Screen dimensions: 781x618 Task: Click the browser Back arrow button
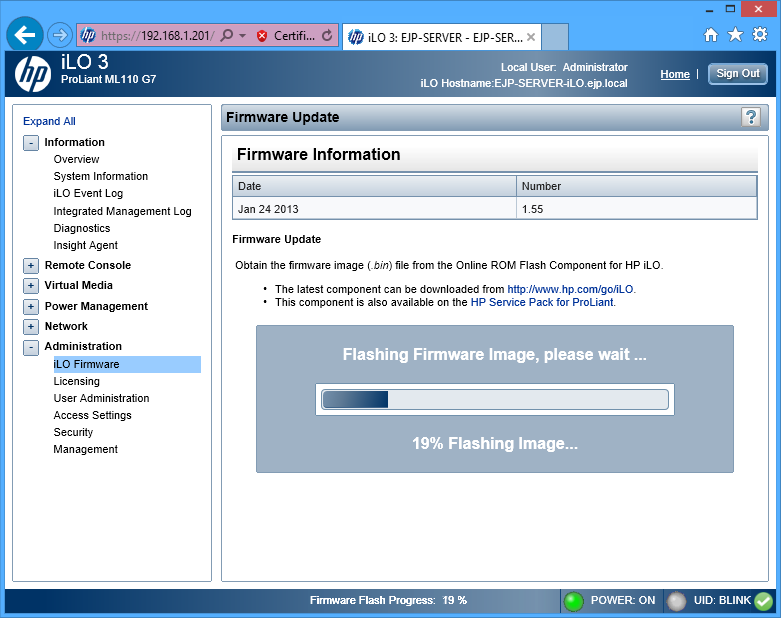point(24,35)
